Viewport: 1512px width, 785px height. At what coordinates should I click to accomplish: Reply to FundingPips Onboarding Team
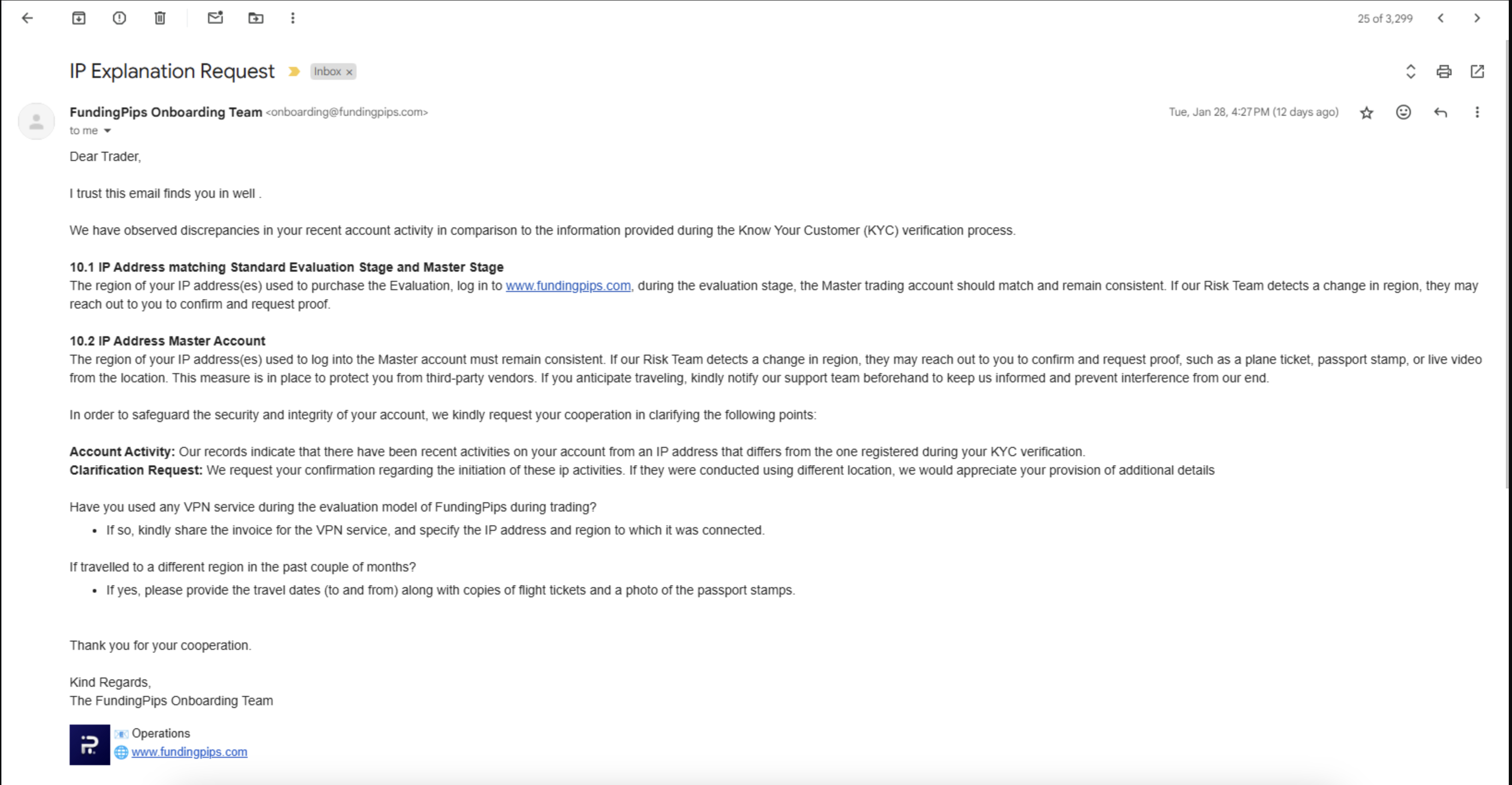tap(1441, 112)
